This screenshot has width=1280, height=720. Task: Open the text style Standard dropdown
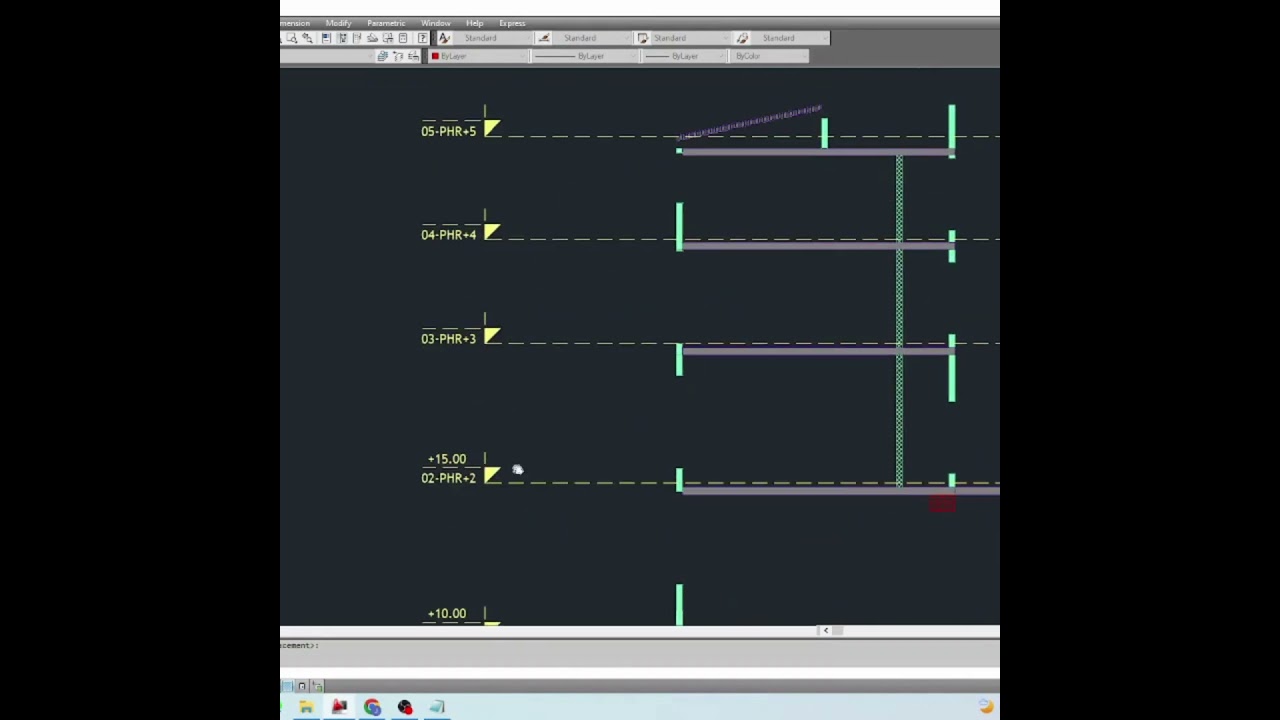pos(493,38)
